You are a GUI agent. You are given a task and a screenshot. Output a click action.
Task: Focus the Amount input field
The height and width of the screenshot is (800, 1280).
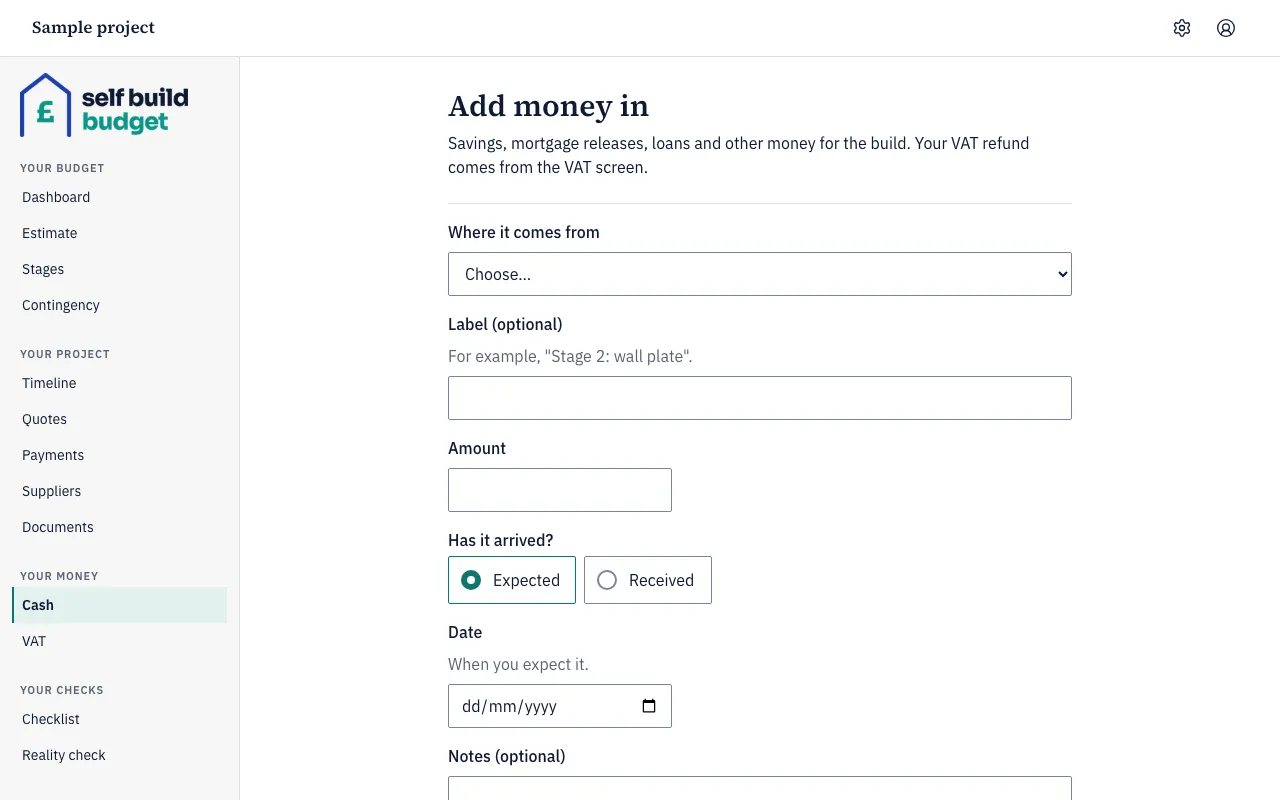pos(560,490)
